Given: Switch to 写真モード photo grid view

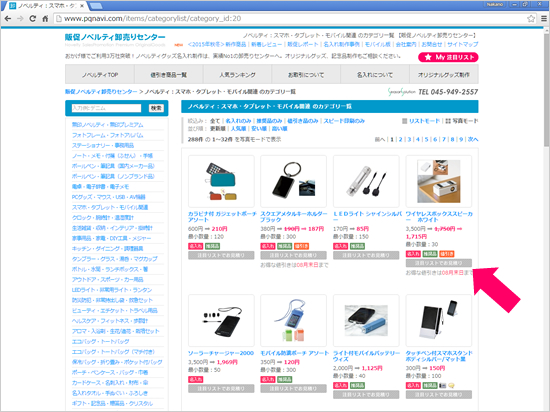Looking at the screenshot, I should click(x=462, y=121).
